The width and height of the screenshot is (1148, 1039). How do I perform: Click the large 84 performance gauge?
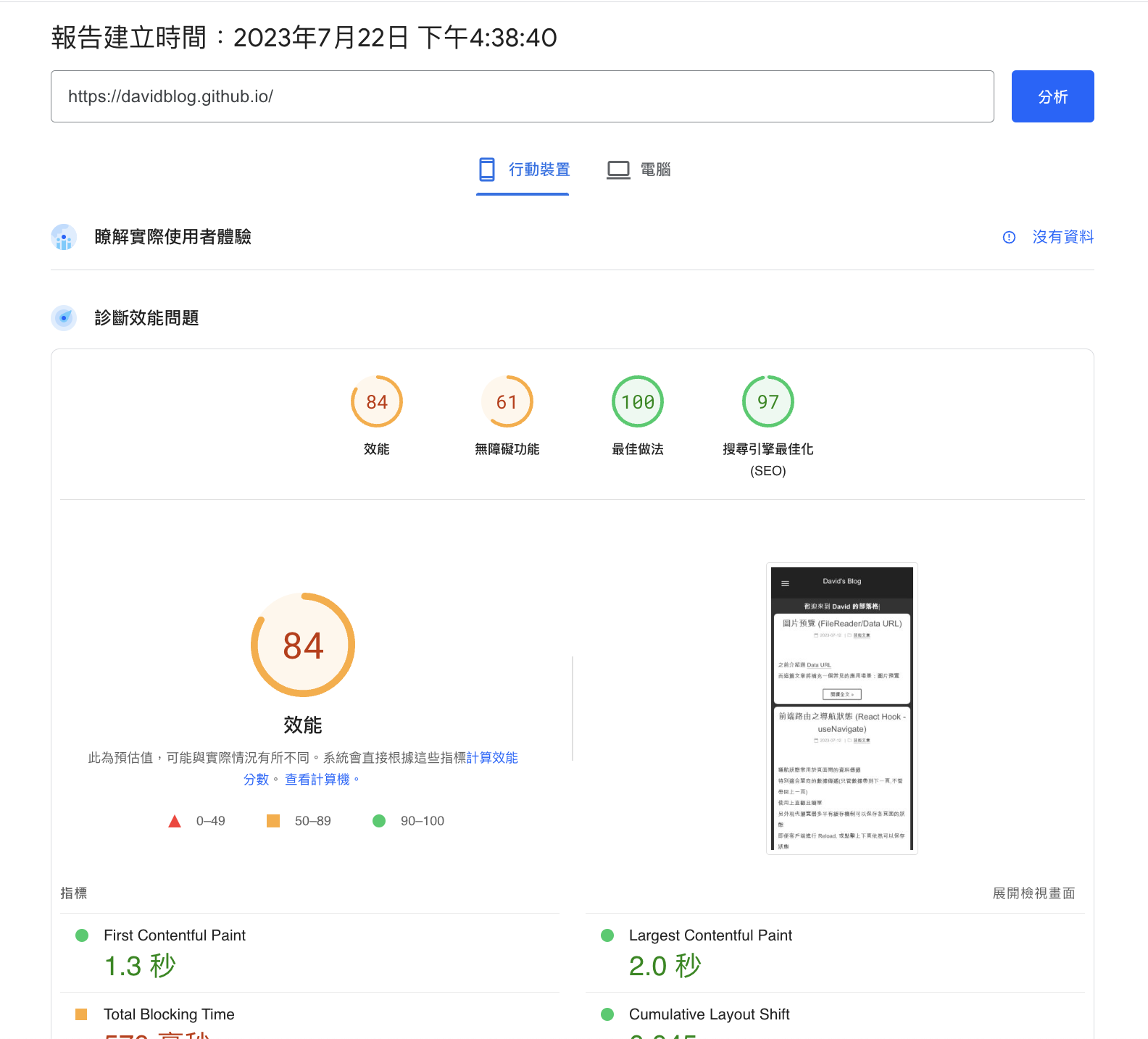tap(303, 645)
